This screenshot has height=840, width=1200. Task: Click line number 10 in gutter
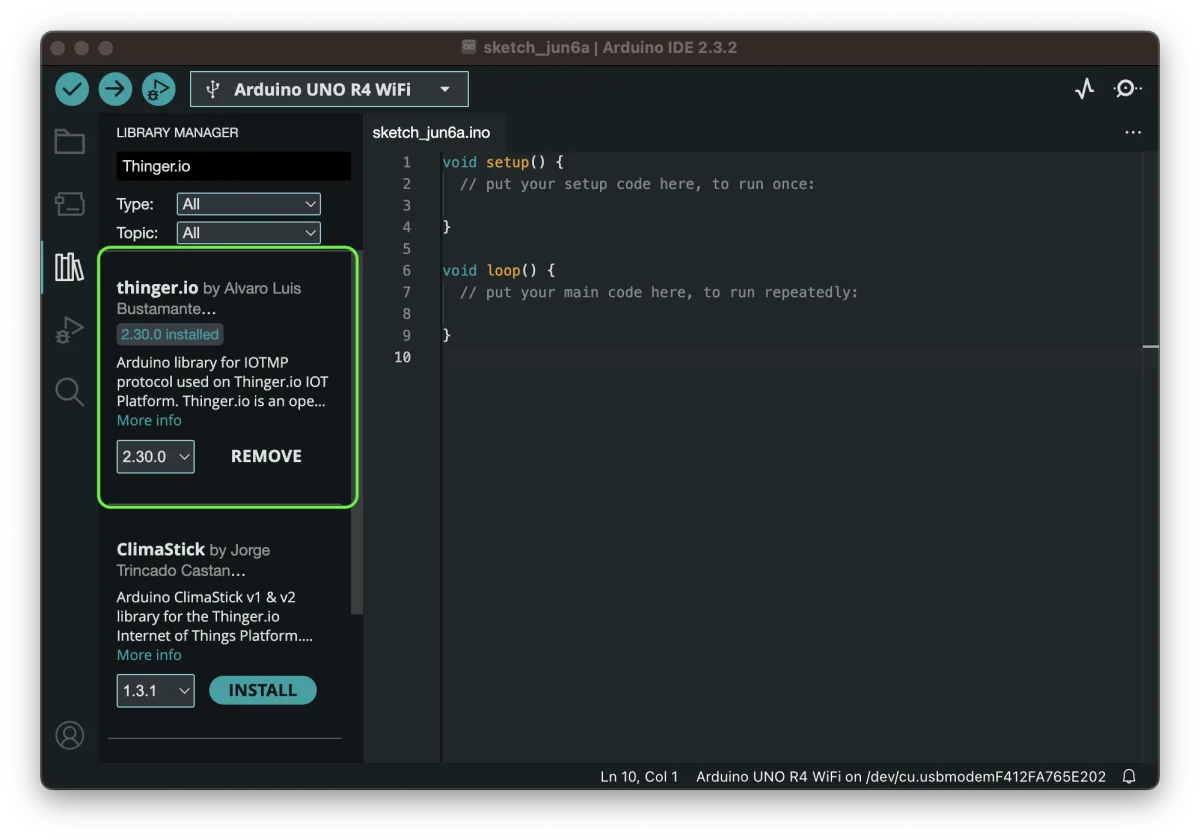pyautogui.click(x=402, y=357)
